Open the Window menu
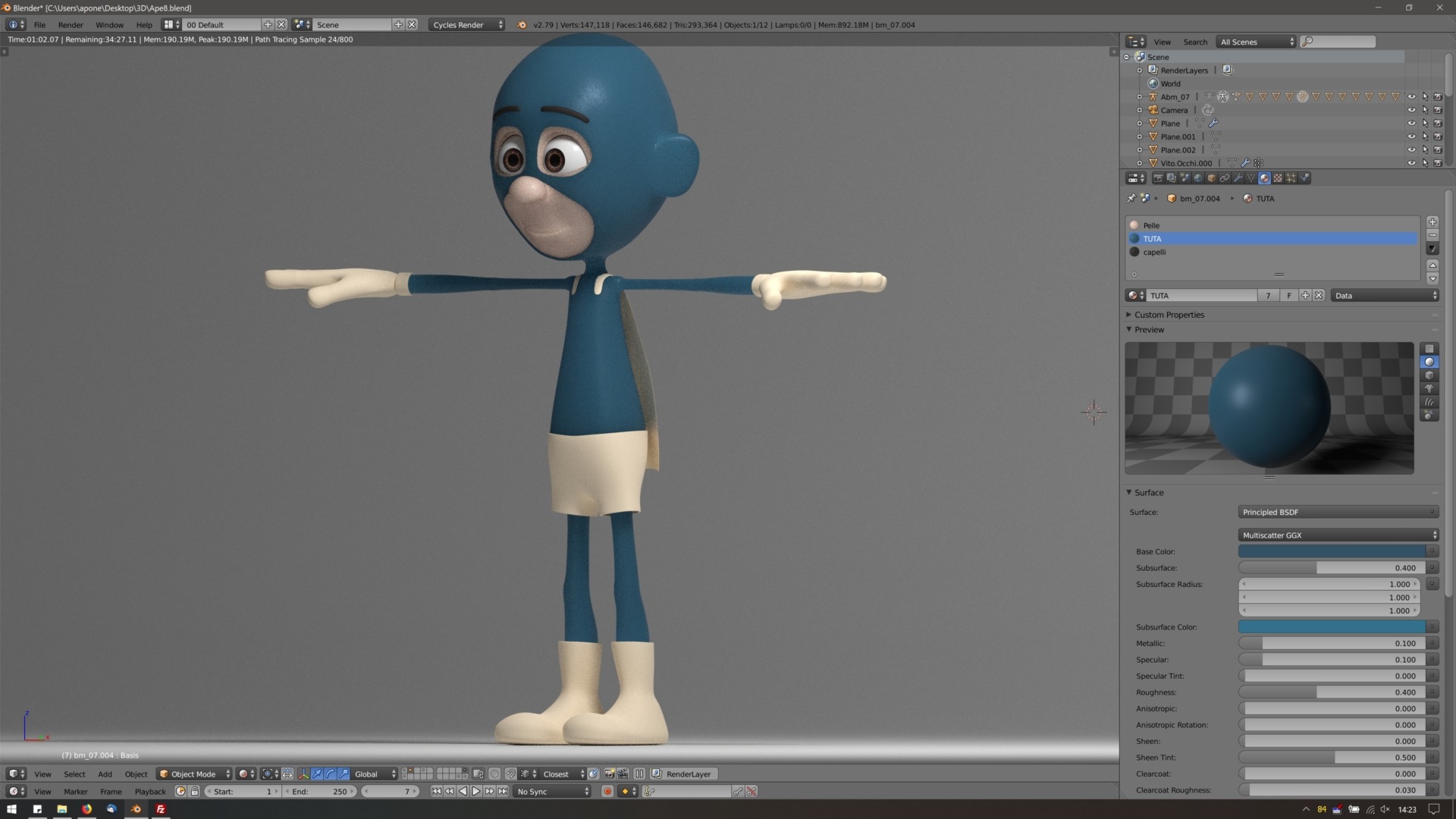This screenshot has width=1456, height=819. [109, 25]
